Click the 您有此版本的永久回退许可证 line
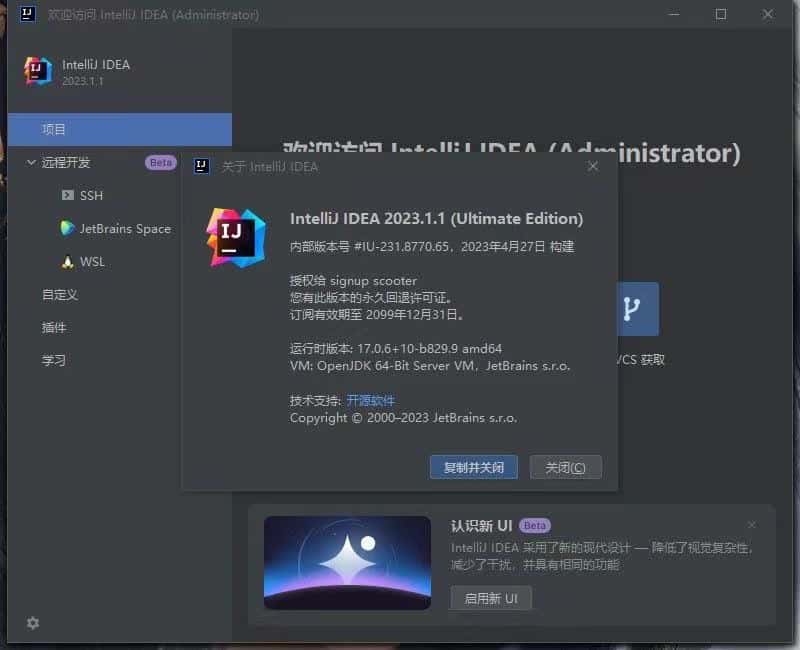The image size is (800, 650). coord(370,297)
